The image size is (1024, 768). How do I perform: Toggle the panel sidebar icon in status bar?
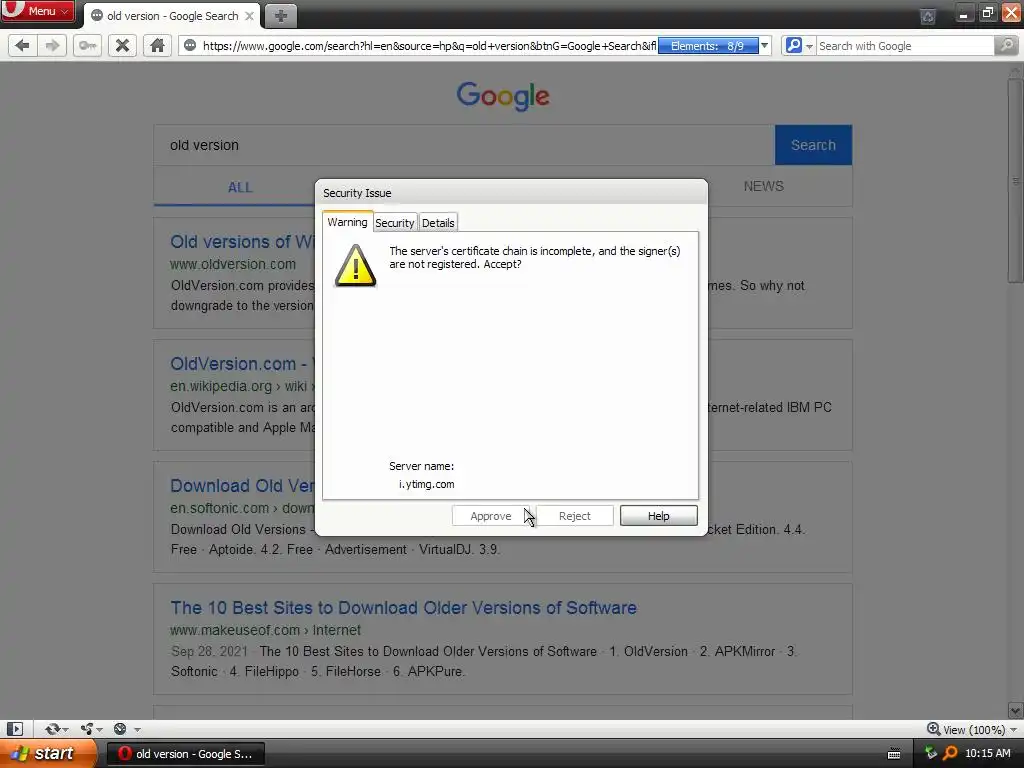(14, 729)
